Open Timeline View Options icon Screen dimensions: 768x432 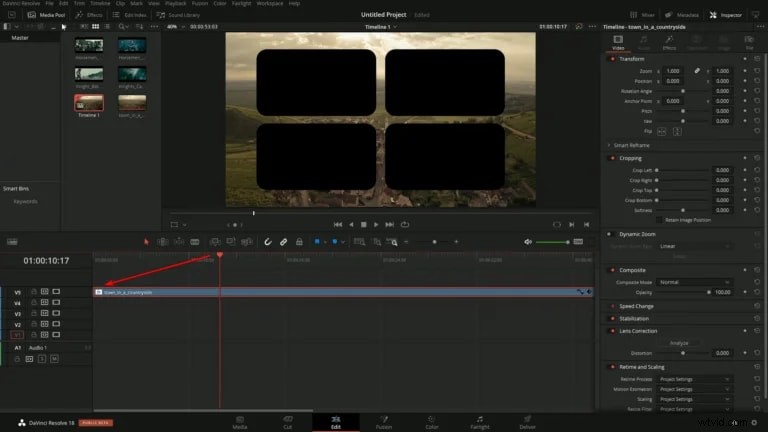pos(12,242)
